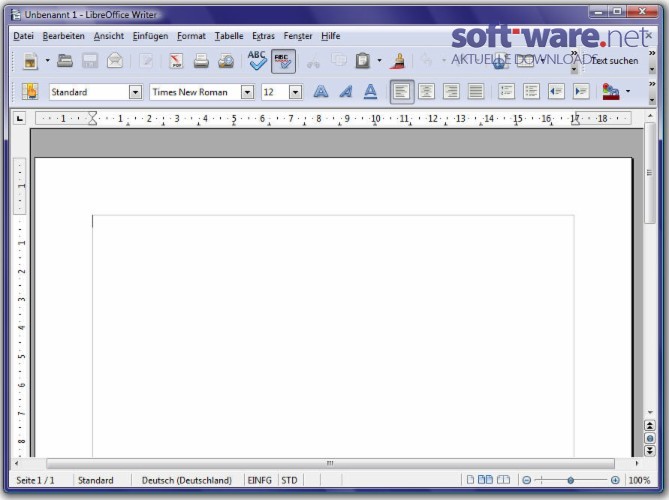The image size is (669, 500).
Task: Apply font color swatch icon
Action: (x=611, y=92)
